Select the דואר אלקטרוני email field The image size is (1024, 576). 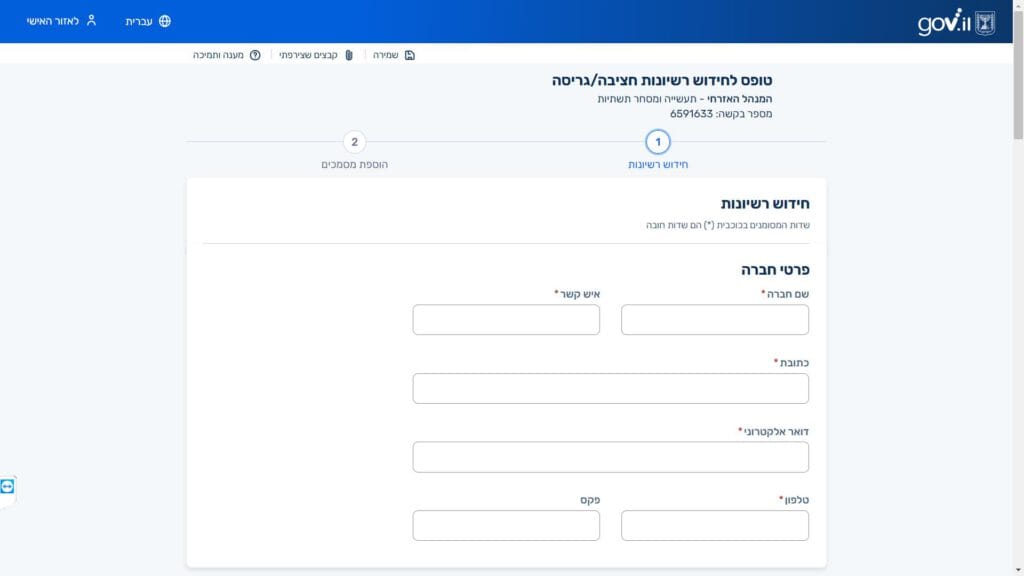(x=610, y=457)
